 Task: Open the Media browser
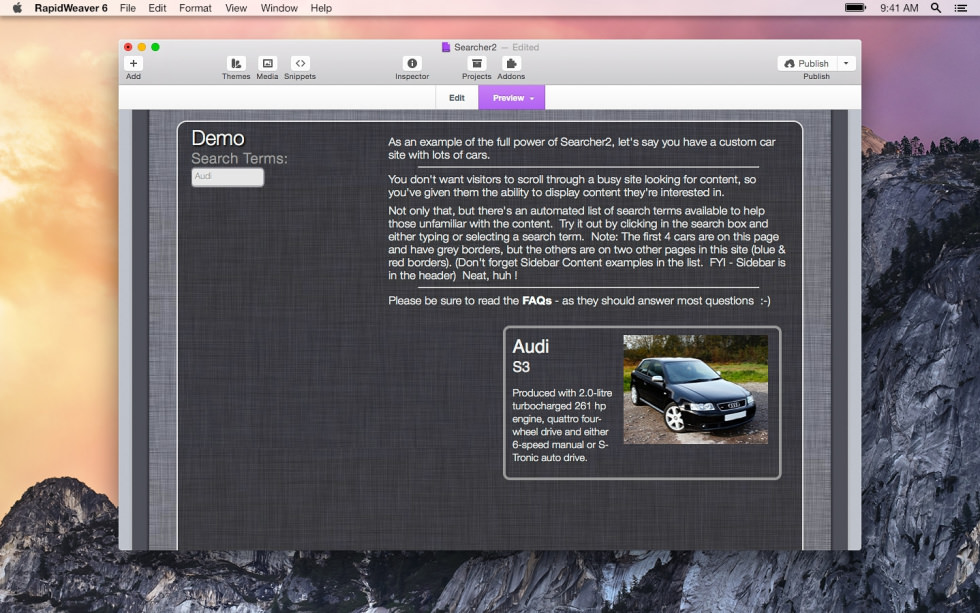point(268,63)
